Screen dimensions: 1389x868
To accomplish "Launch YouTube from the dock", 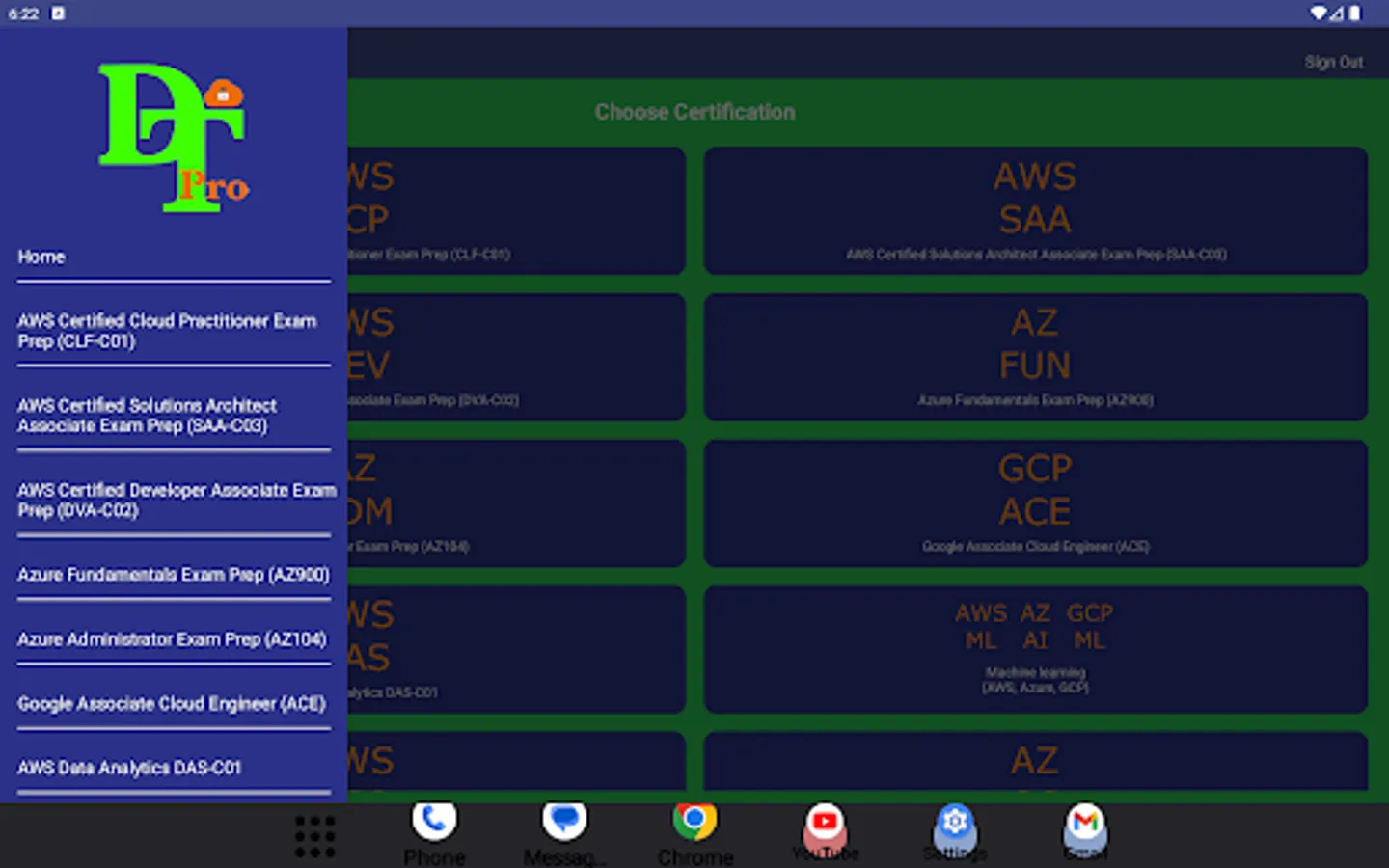I will click(825, 833).
